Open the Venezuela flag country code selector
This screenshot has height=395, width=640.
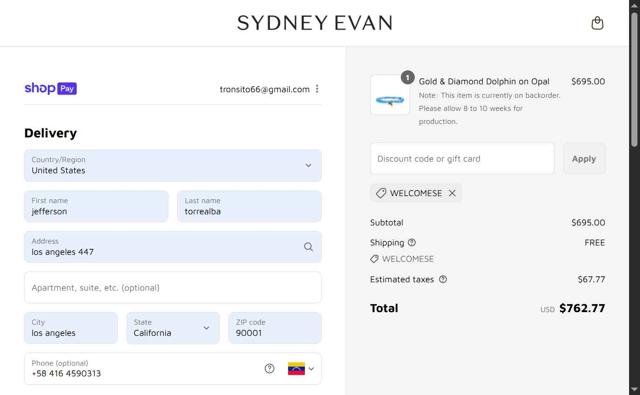point(301,368)
